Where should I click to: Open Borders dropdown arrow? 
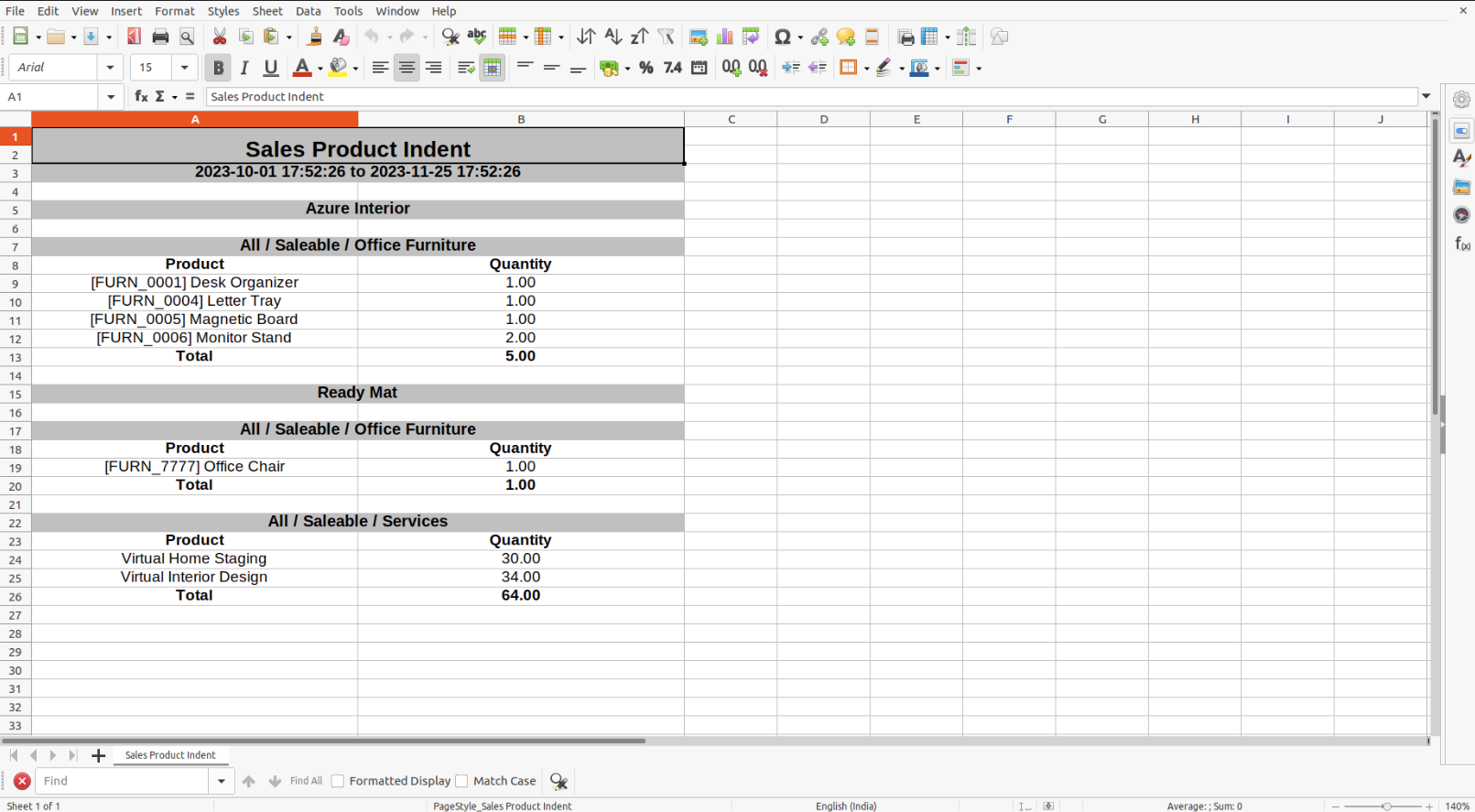866,69
